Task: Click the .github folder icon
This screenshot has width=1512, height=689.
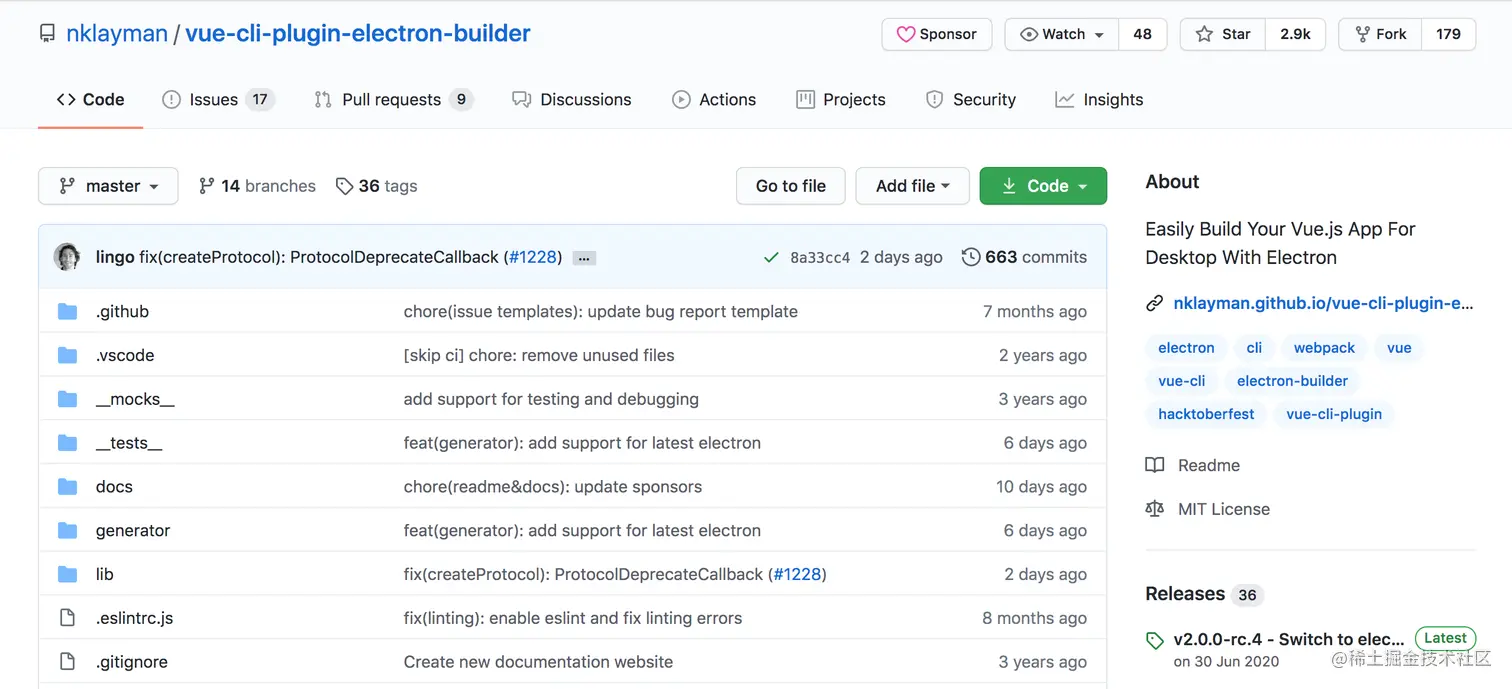Action: (x=67, y=311)
